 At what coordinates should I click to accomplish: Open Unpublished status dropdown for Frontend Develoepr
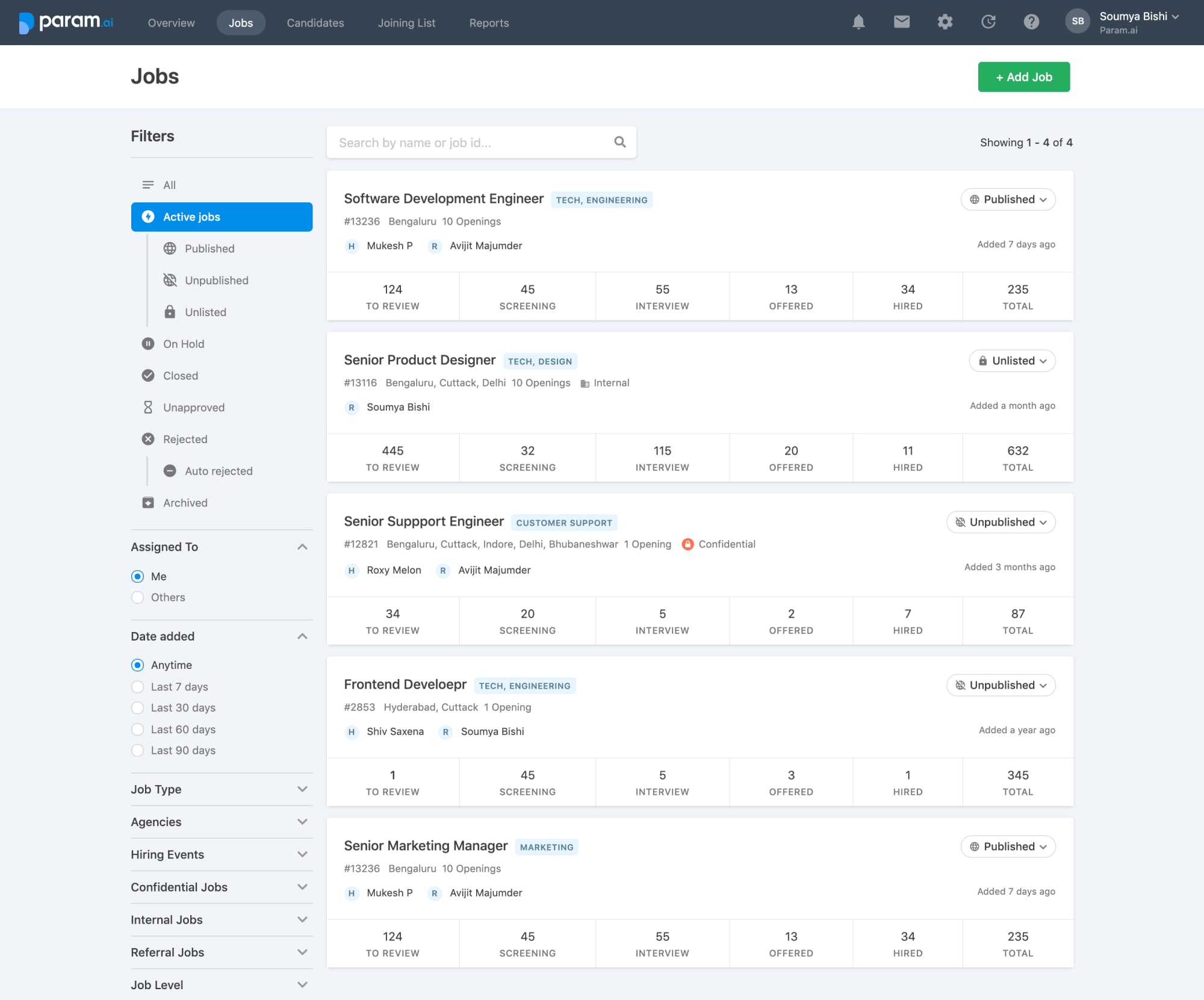[x=1001, y=685]
